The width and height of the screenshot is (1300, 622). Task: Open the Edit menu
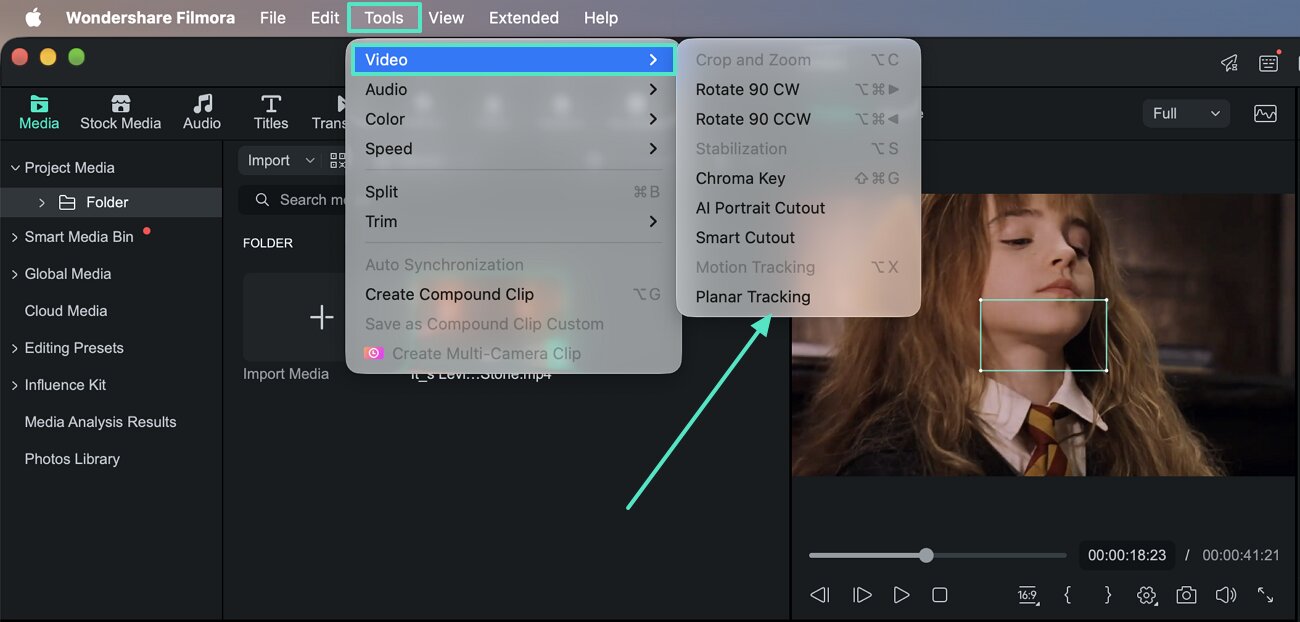325,18
